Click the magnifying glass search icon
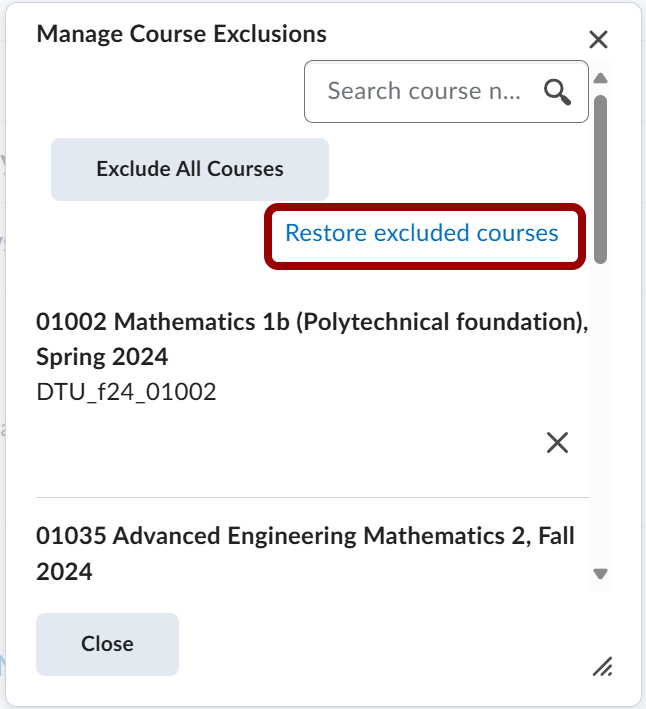This screenshot has width=646, height=709. (557, 92)
